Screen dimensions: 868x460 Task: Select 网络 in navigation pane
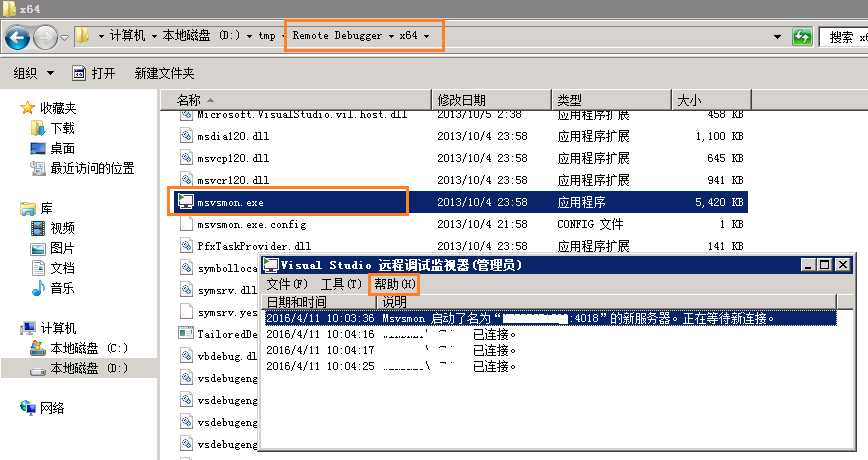tap(42, 408)
